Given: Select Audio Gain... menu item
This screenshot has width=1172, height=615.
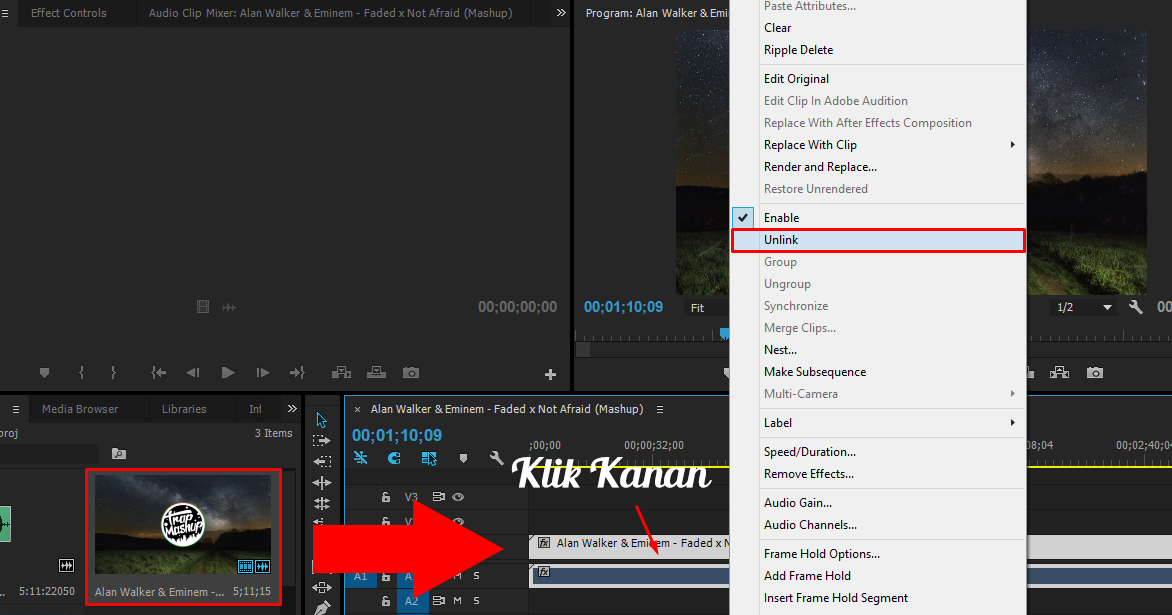Looking at the screenshot, I should tap(878, 503).
